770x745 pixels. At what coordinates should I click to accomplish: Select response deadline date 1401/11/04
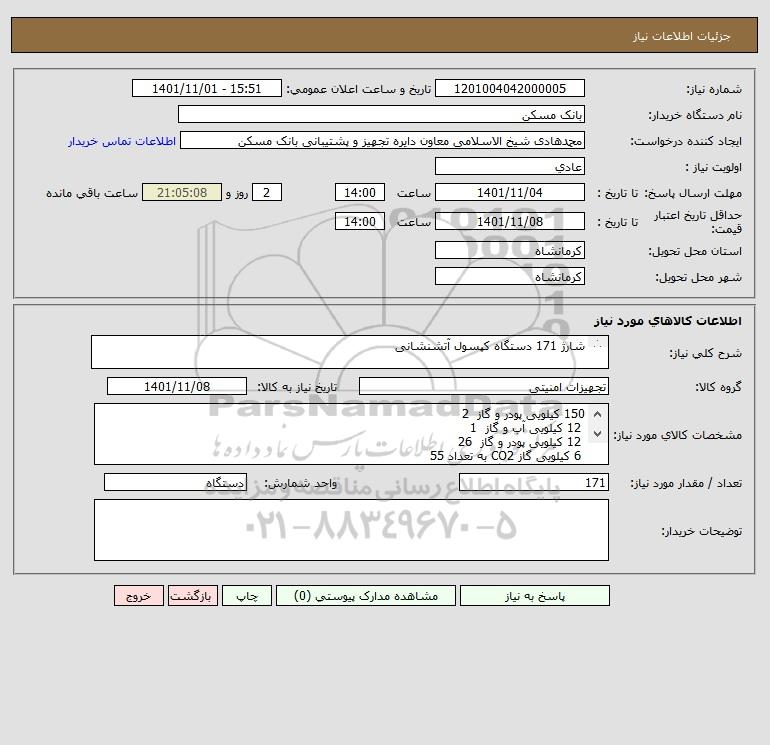tap(510, 193)
